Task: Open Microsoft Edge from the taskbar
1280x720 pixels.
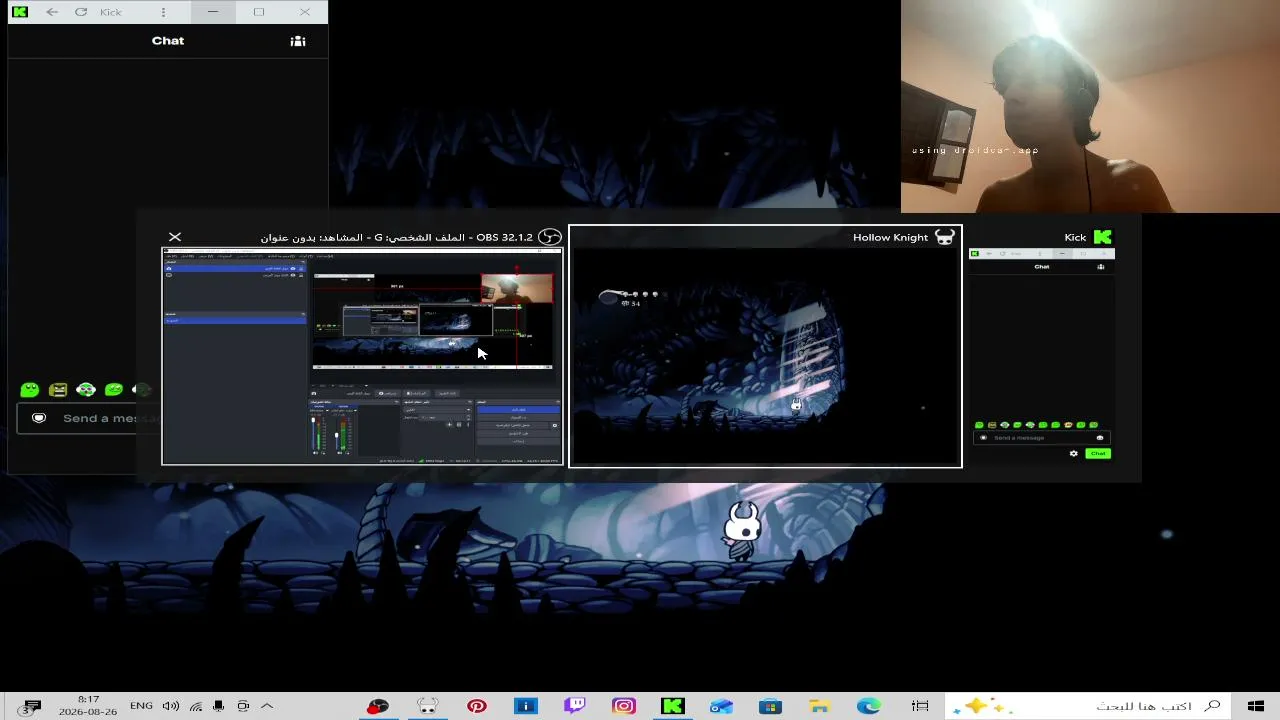Action: 868,706
